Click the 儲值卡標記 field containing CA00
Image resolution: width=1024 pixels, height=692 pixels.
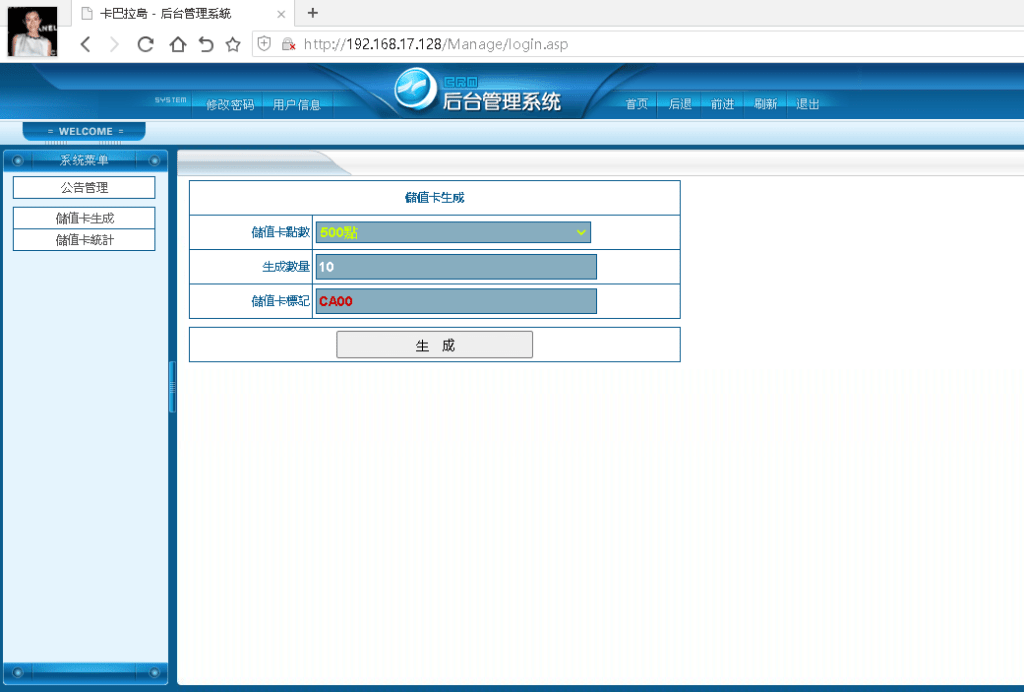point(456,301)
